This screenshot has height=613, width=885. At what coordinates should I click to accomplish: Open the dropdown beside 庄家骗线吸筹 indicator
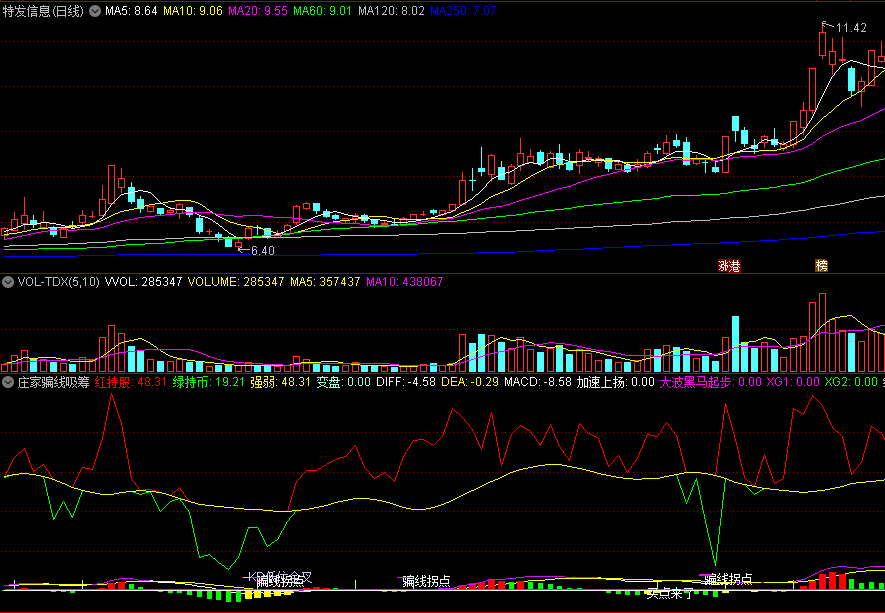pyautogui.click(x=8, y=382)
